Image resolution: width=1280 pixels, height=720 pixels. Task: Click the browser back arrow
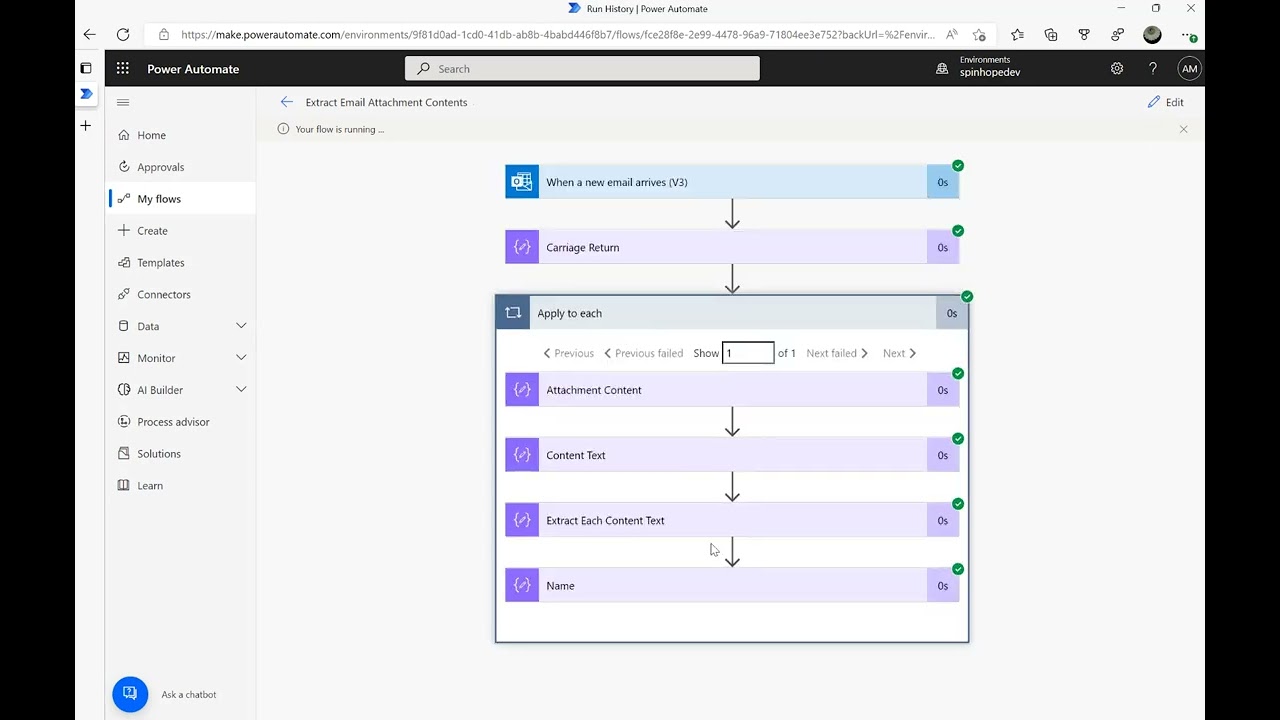click(x=90, y=34)
